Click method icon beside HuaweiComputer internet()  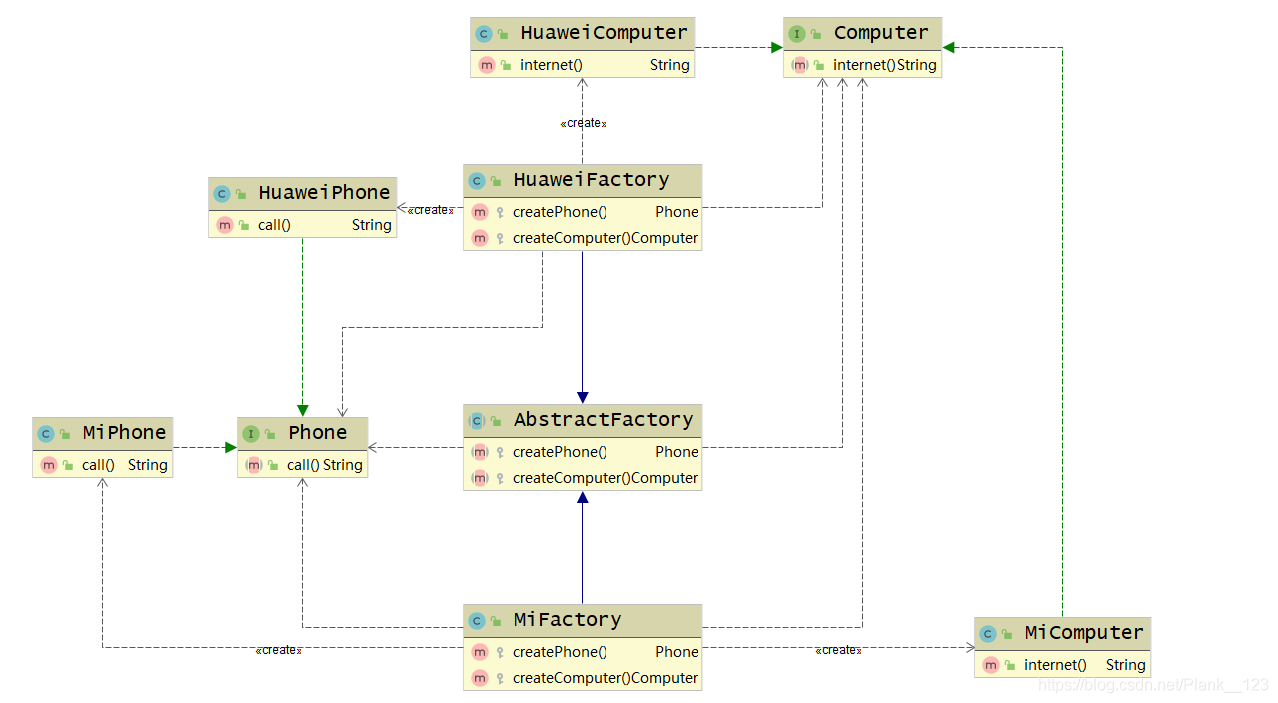click(487, 65)
